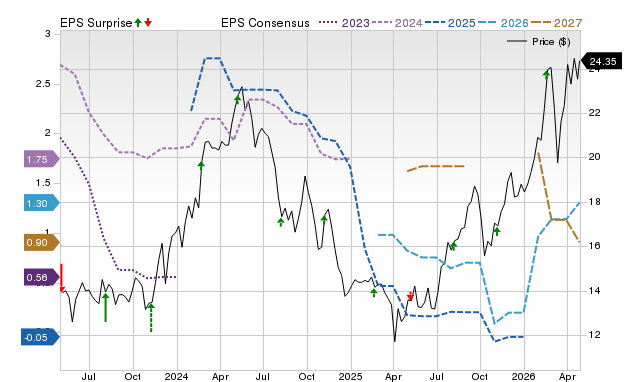Click the 2027 EPS consensus legend entry
This screenshot has height=382, width=640.
[x=556, y=23]
